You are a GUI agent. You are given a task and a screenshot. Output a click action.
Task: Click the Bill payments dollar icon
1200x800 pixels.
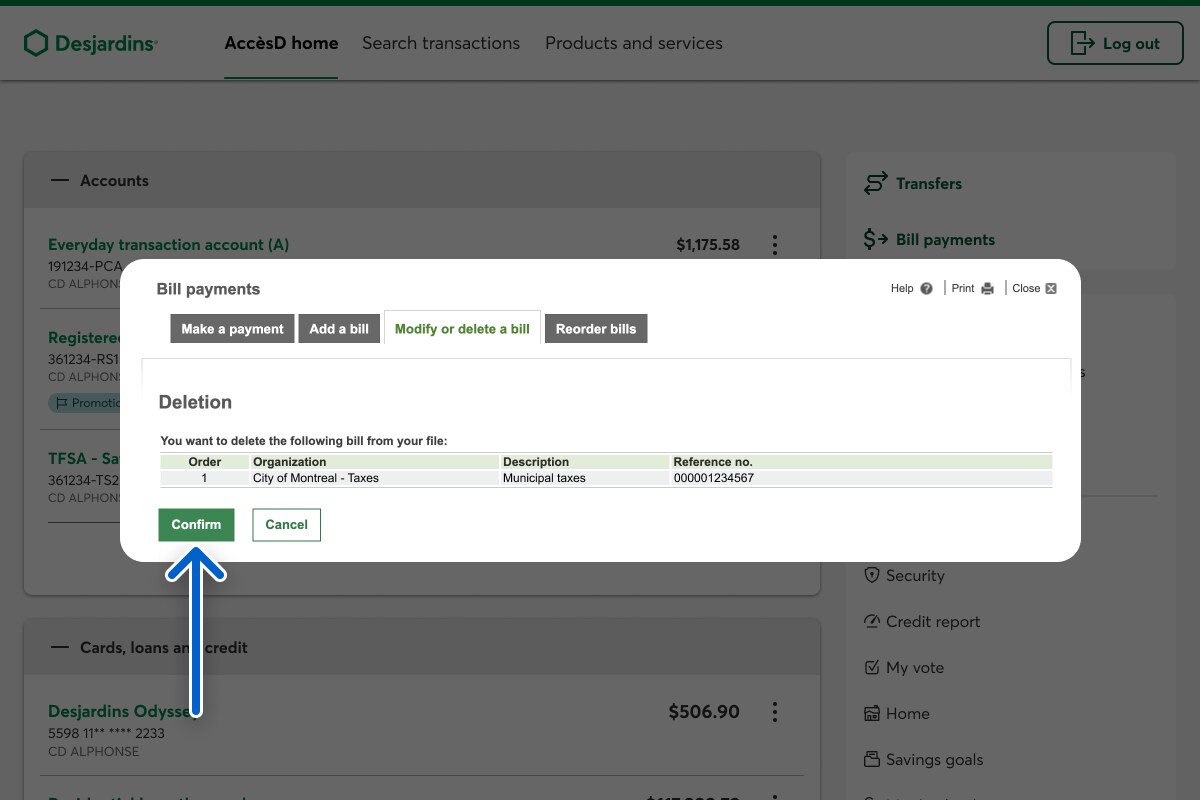876,240
